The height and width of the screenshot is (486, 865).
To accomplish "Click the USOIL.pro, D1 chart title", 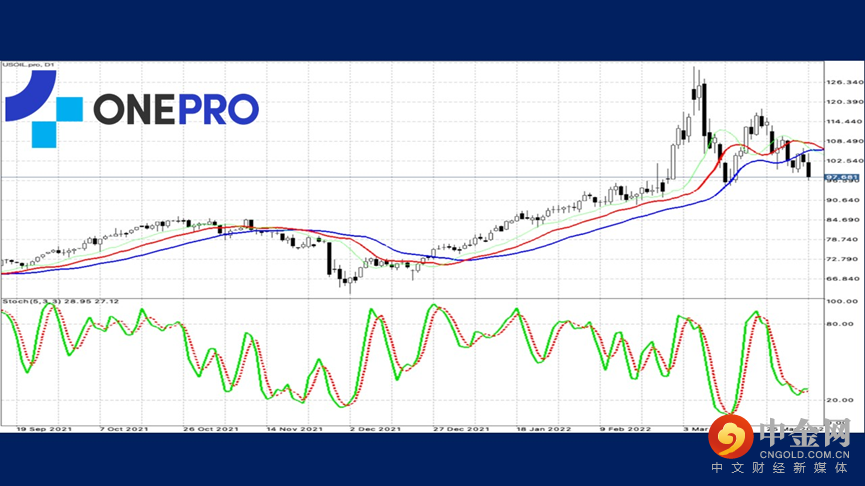I will [28, 65].
